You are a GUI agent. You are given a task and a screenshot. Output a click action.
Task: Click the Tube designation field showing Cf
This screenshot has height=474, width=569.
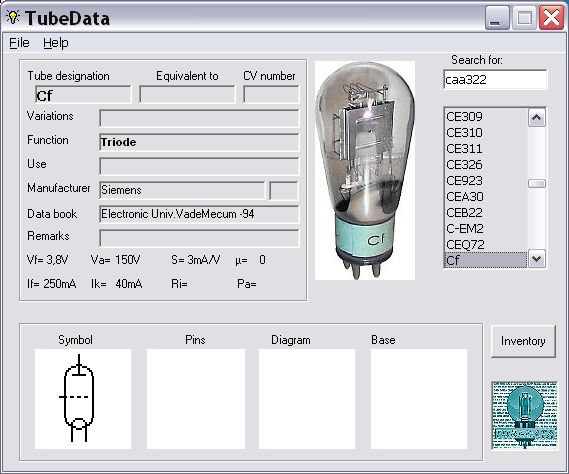point(83,95)
